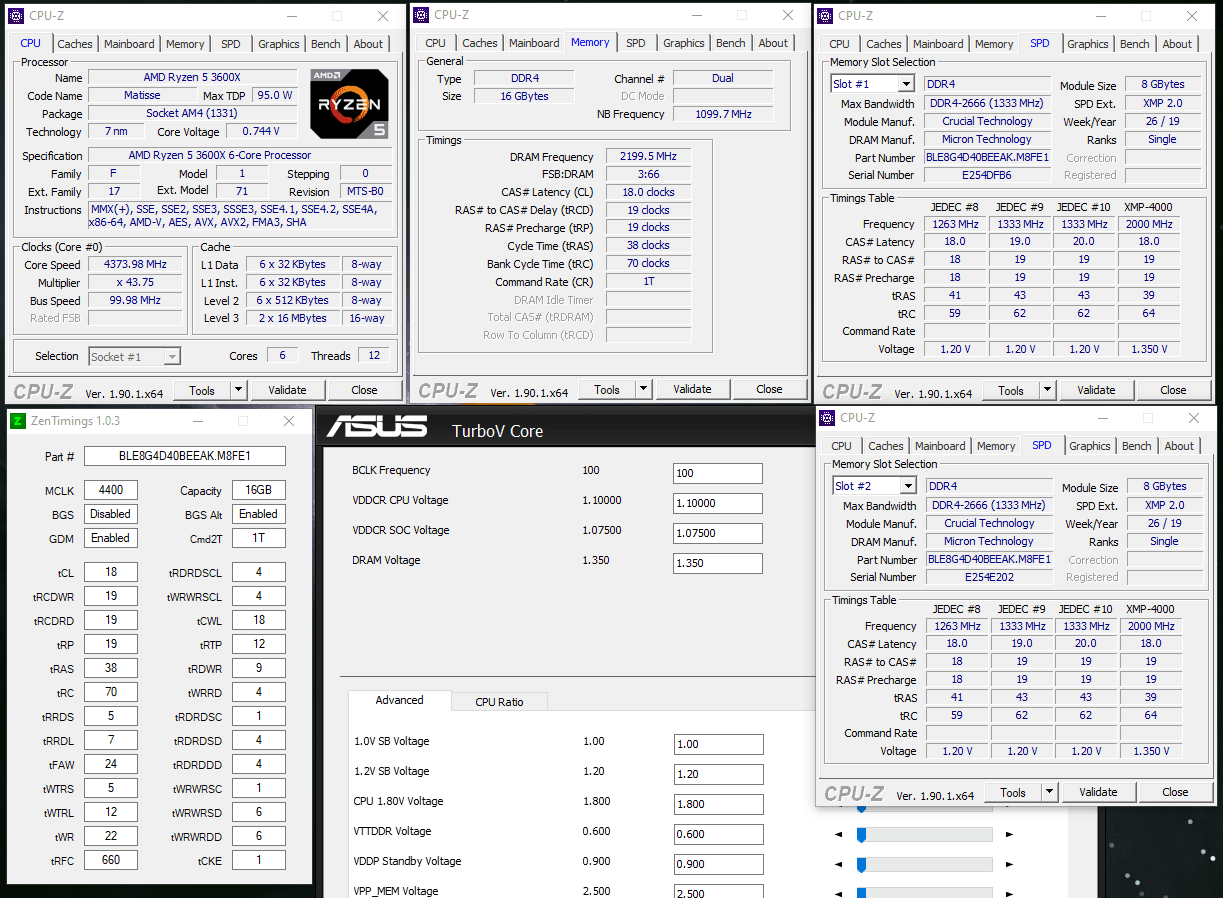1223x898 pixels.
Task: Click the CPU-Z title icon in Memory window
Action: point(422,15)
